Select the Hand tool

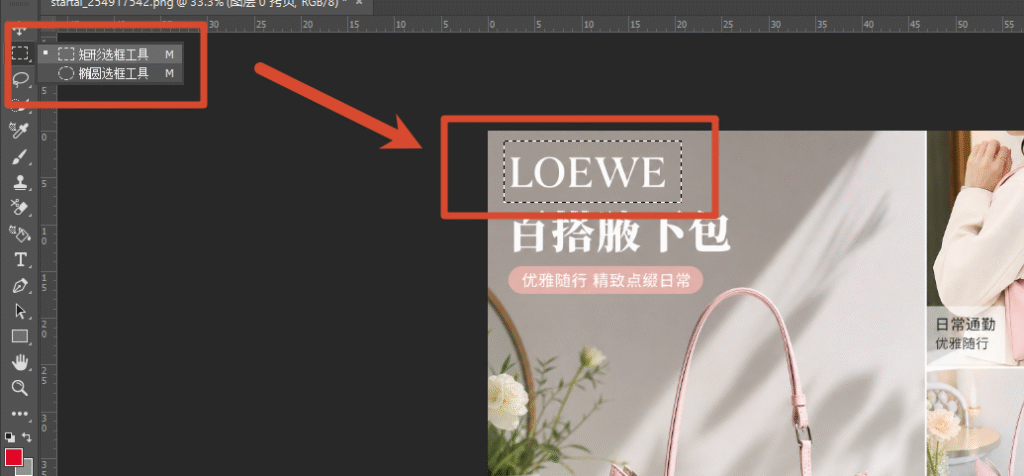20,362
